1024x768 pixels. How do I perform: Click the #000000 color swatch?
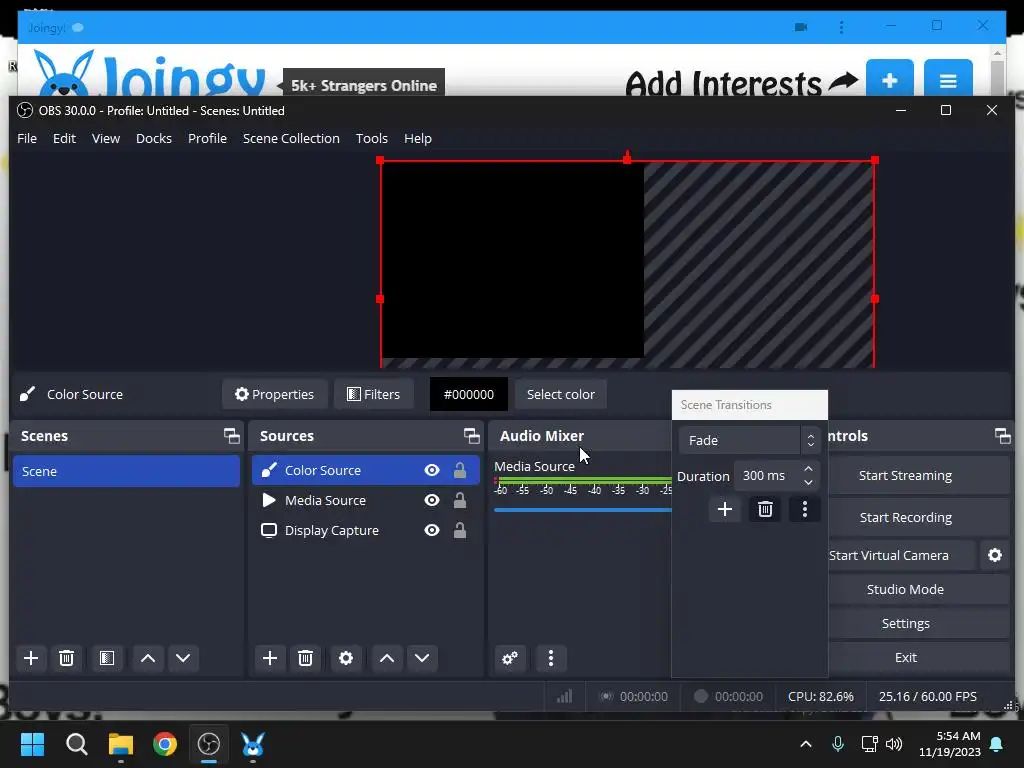[468, 394]
